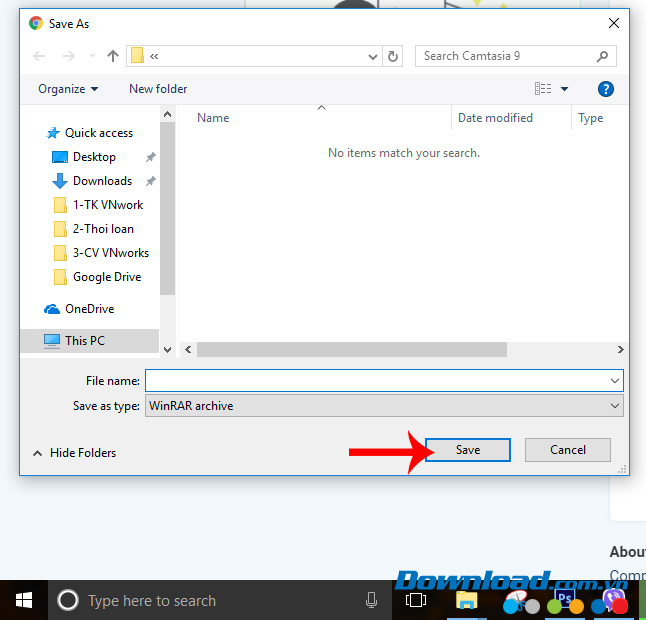
Task: Open Photoshop from the taskbar
Action: coord(565,600)
